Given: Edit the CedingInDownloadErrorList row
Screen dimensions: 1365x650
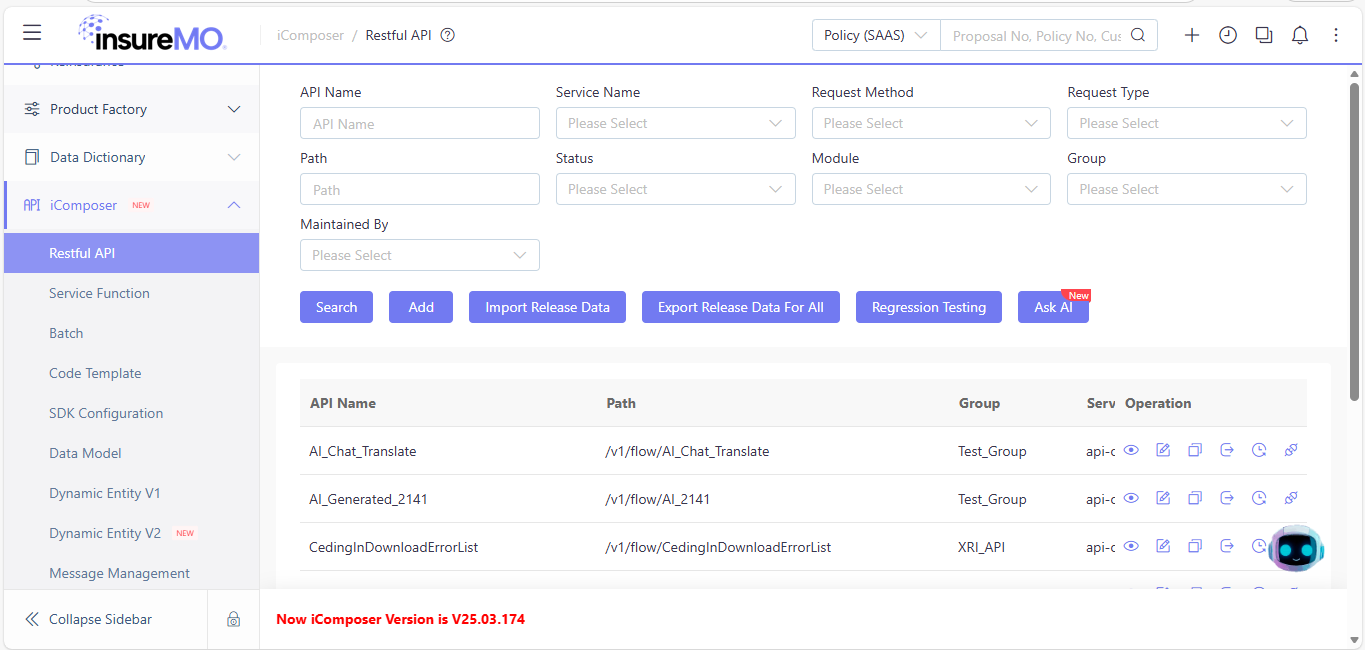Looking at the screenshot, I should click(x=1163, y=546).
